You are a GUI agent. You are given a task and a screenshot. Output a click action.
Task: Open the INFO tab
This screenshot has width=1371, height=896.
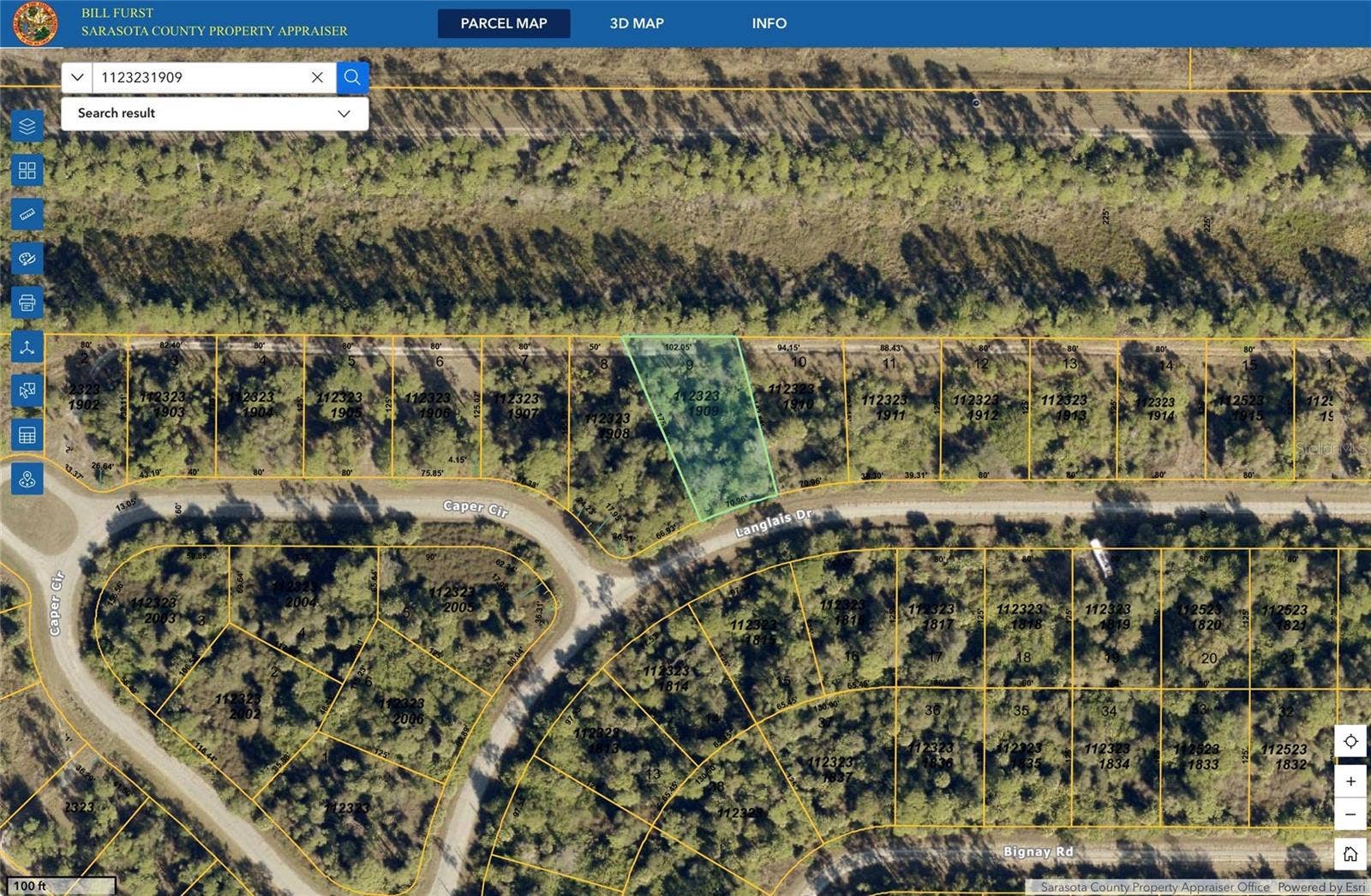[x=769, y=23]
